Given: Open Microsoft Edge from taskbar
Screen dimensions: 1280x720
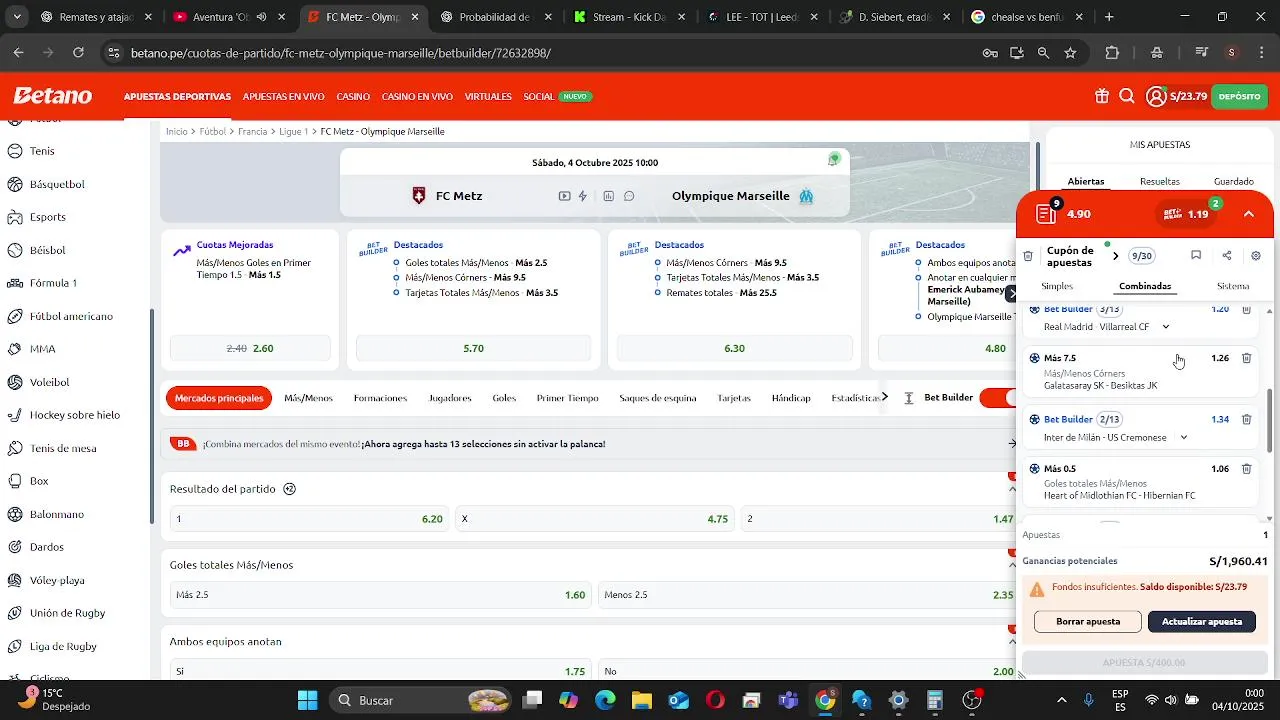Looking at the screenshot, I should click(x=605, y=700).
